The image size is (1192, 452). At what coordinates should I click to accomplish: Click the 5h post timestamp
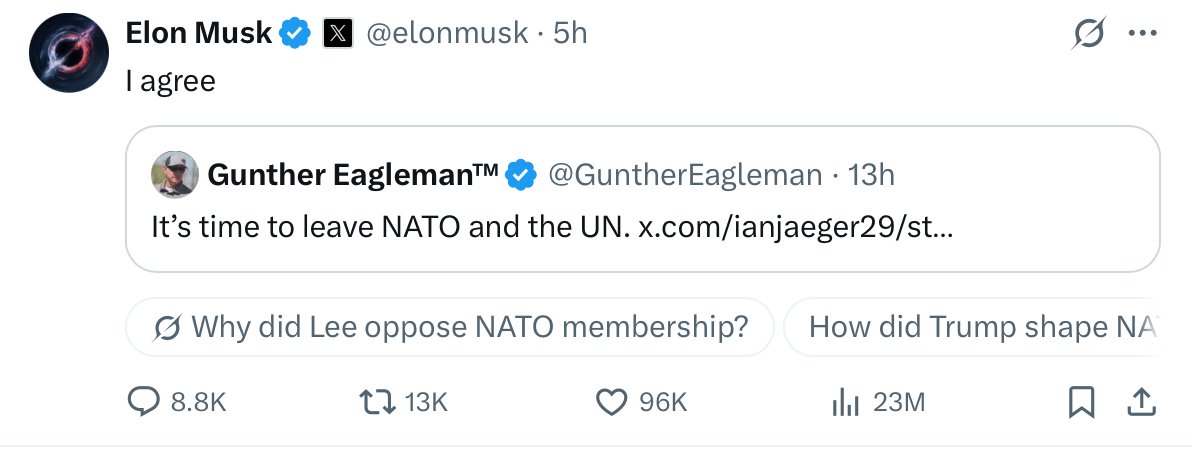[571, 33]
